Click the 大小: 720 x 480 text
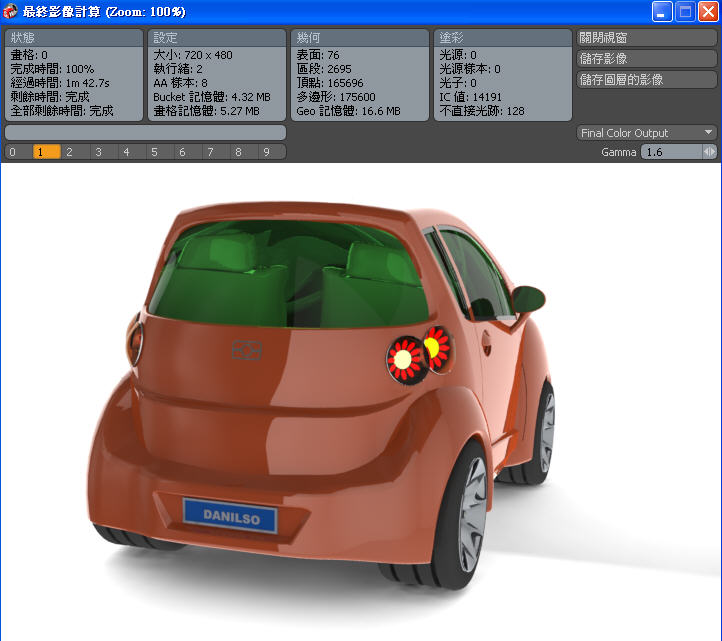The image size is (722, 641). (x=193, y=55)
